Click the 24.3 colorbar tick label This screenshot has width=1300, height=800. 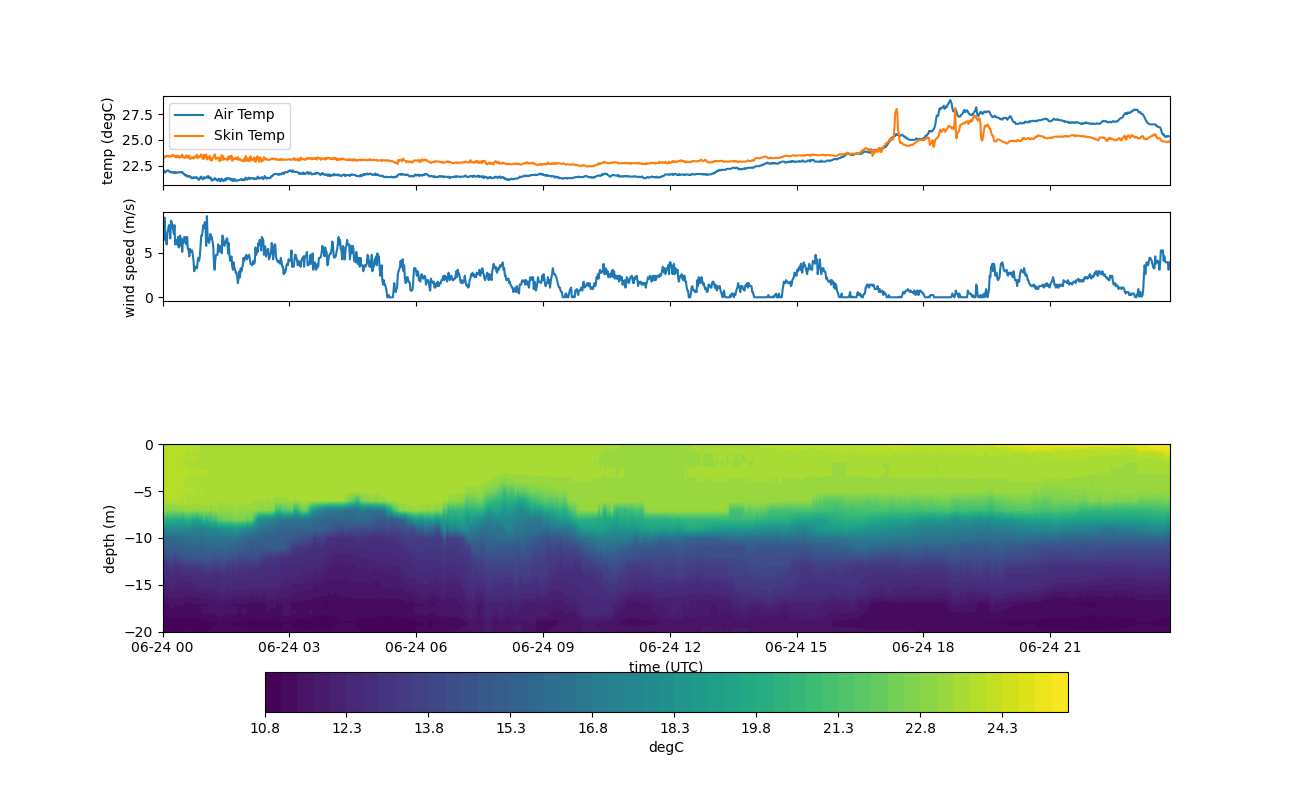1002,729
